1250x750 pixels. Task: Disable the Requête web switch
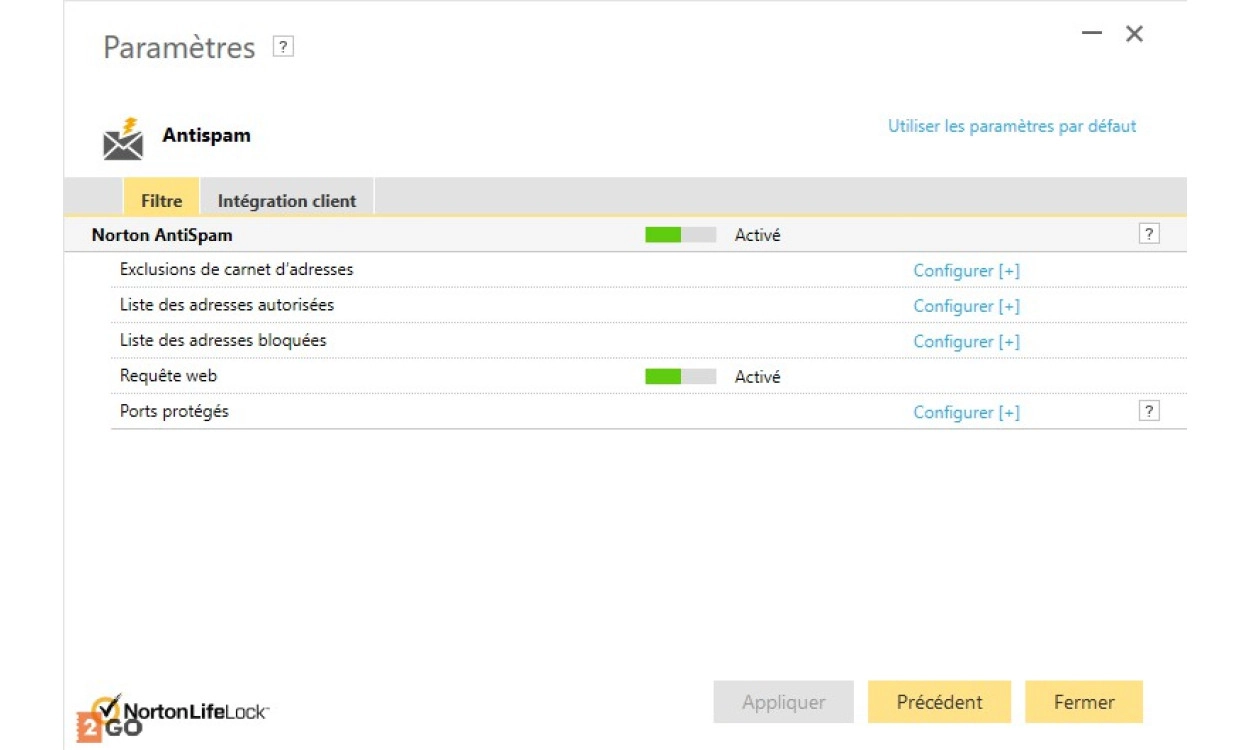(680, 377)
